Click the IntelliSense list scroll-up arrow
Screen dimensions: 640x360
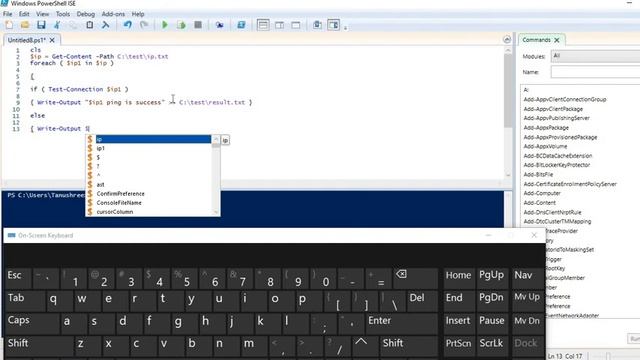pyautogui.click(x=216, y=140)
